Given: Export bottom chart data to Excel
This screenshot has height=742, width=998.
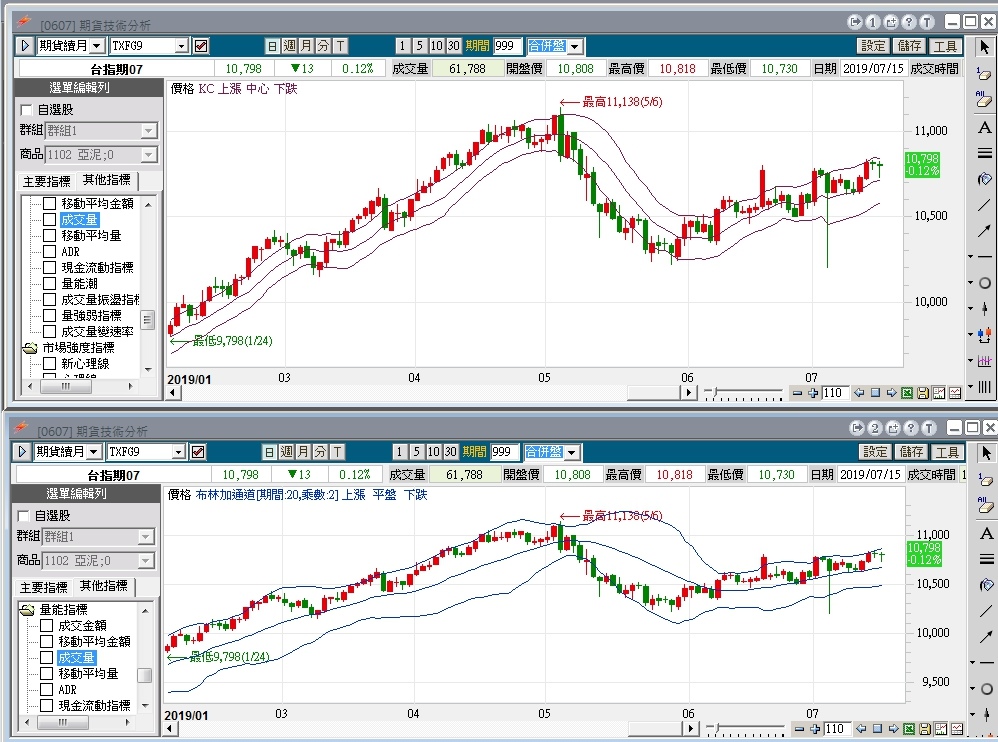Looking at the screenshot, I should pos(909,729).
